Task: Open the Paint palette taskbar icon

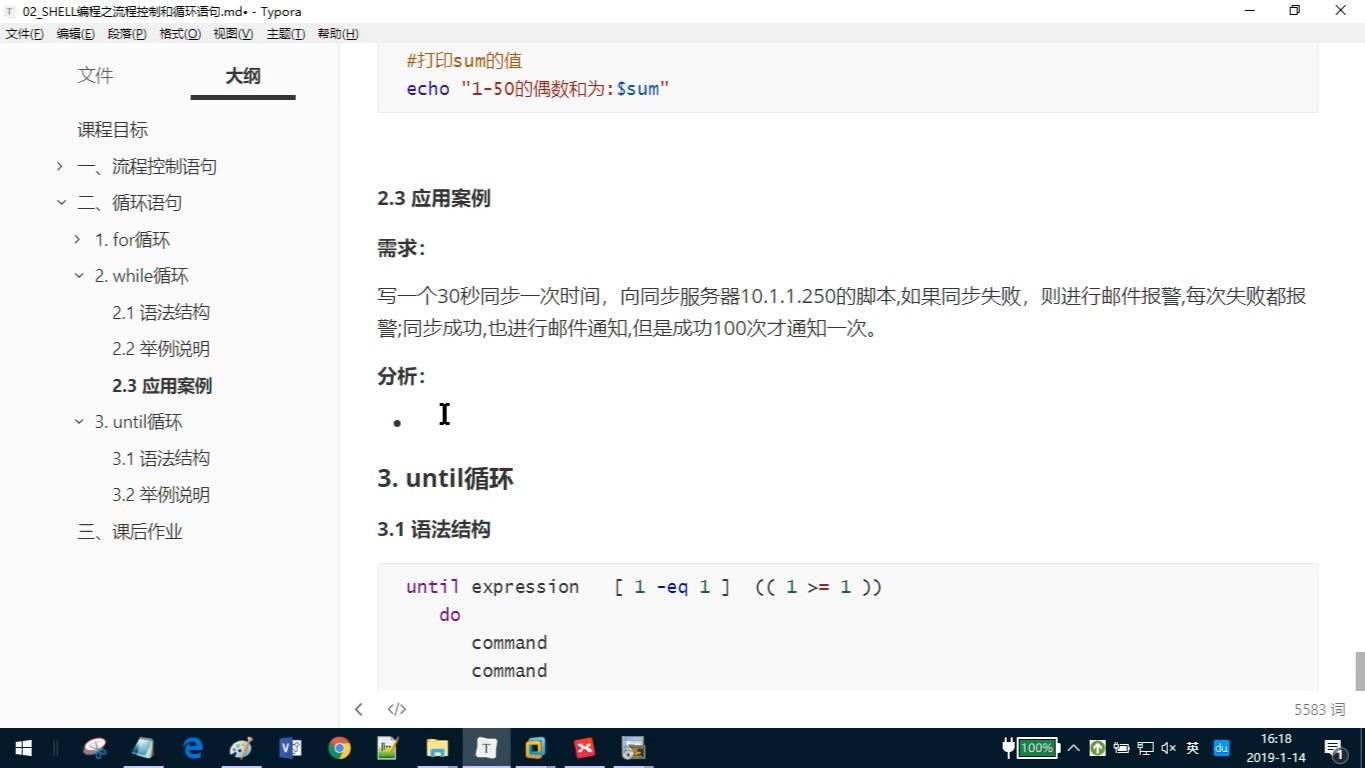Action: (241, 748)
